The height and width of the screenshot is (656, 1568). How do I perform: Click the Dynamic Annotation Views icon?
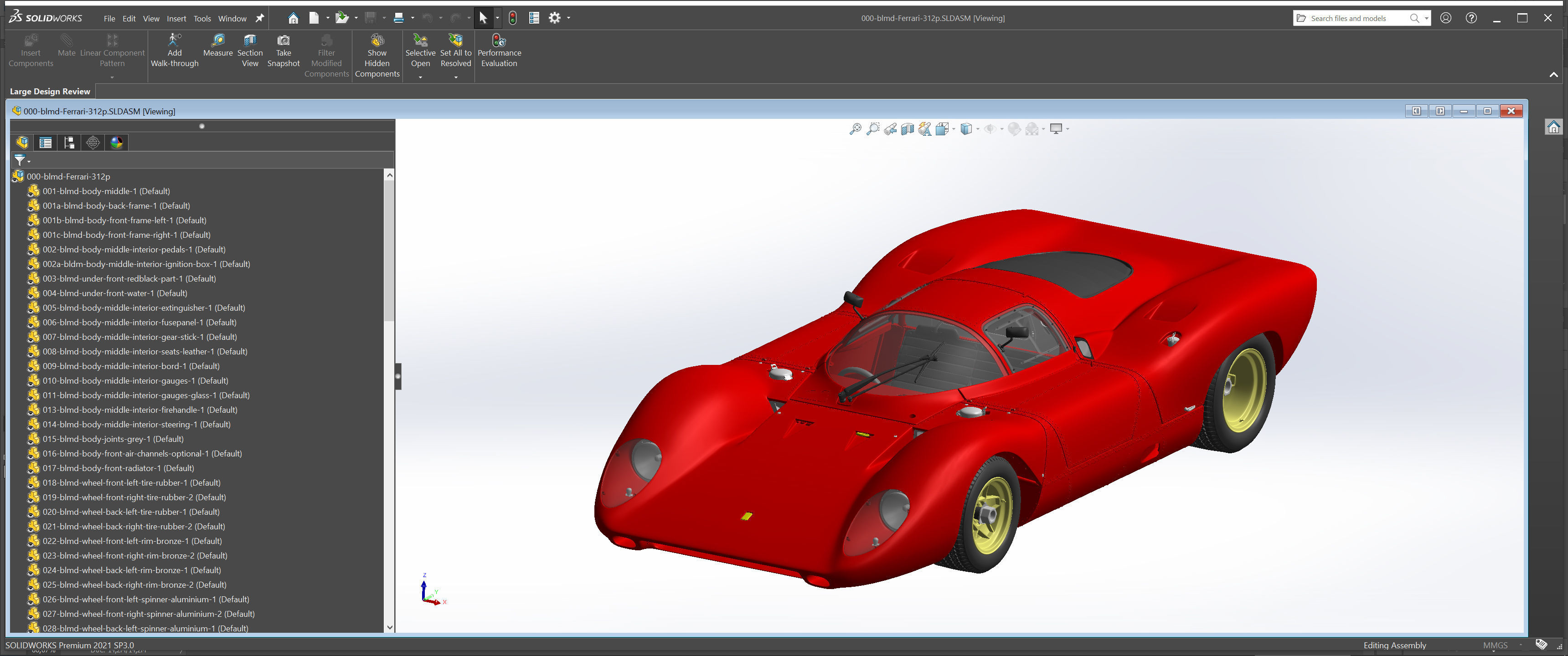coord(924,129)
